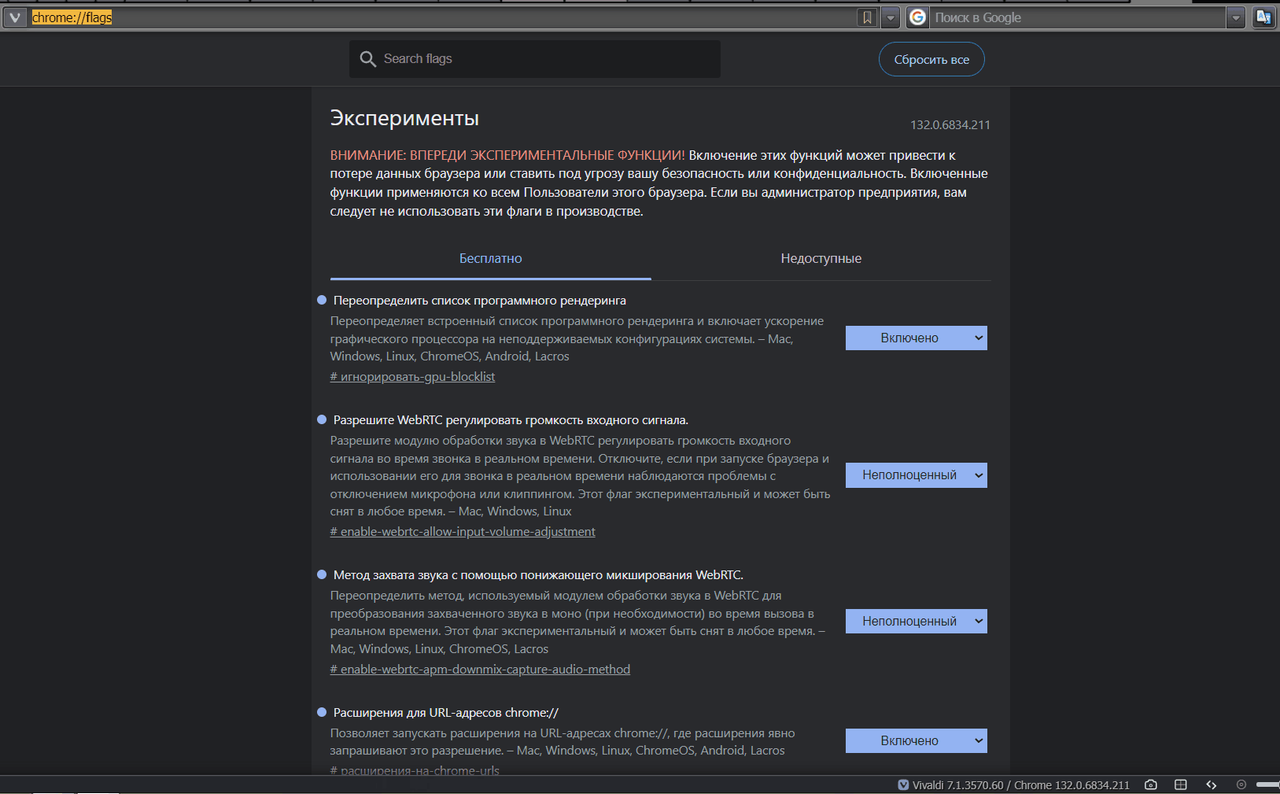Click the 'Эксперименты' page heading
The image size is (1280, 794).
click(405, 118)
